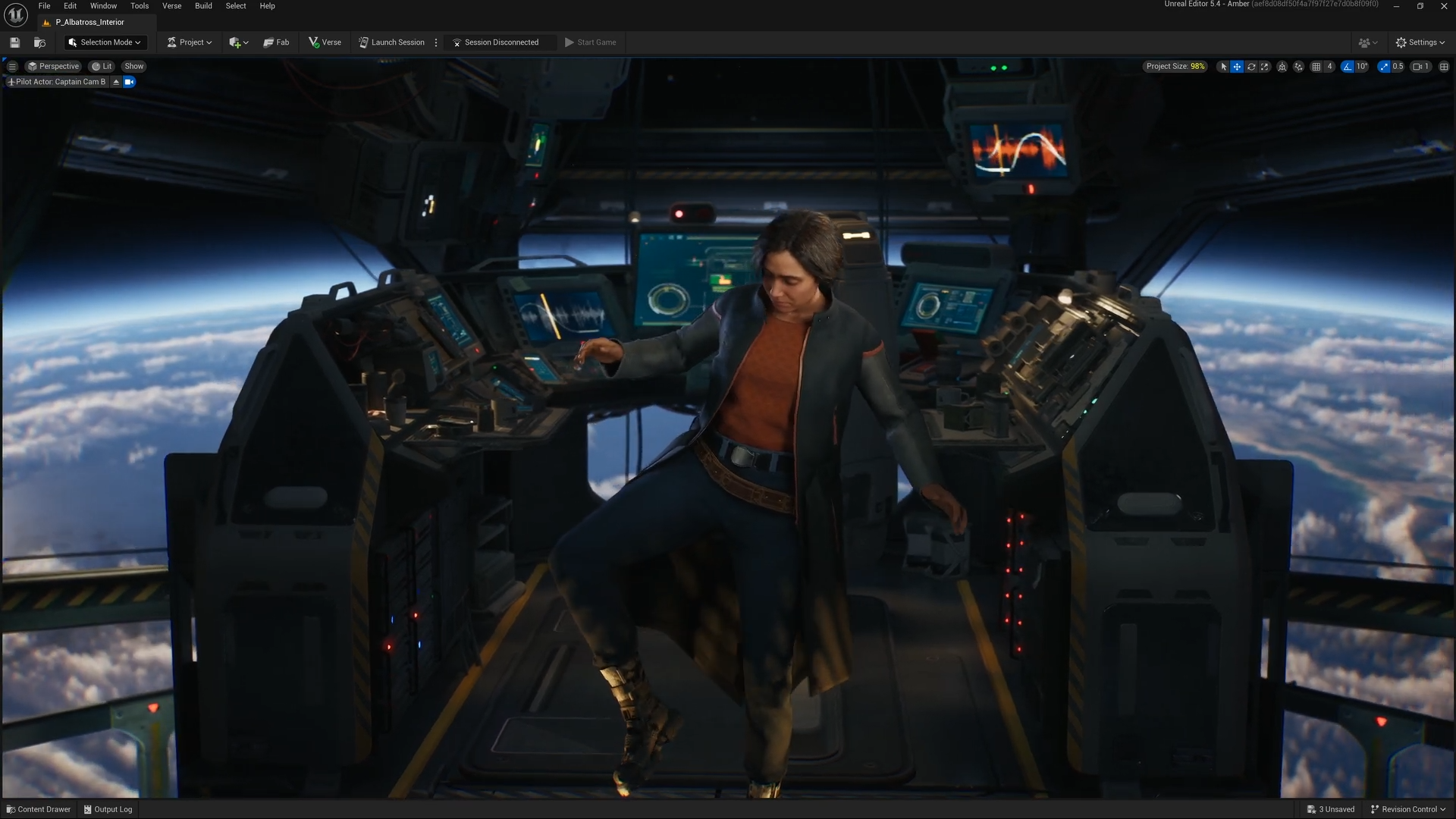The height and width of the screenshot is (819, 1456).
Task: Open the Build menu
Action: (203, 6)
